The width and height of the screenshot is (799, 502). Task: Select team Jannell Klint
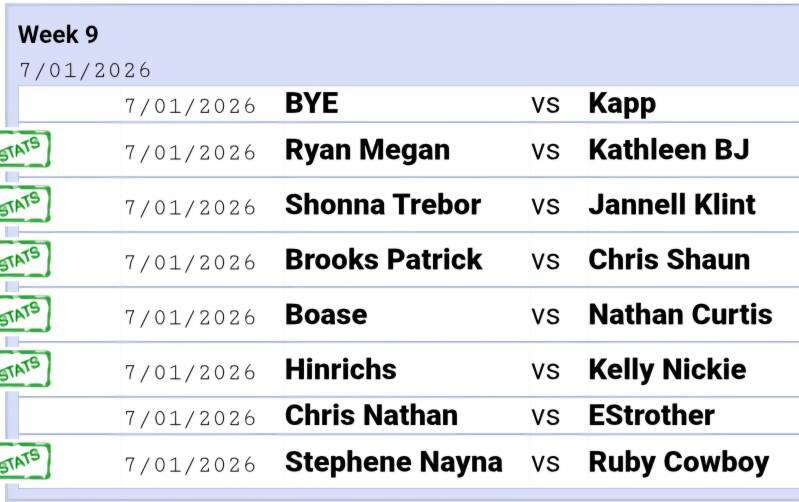(x=672, y=205)
